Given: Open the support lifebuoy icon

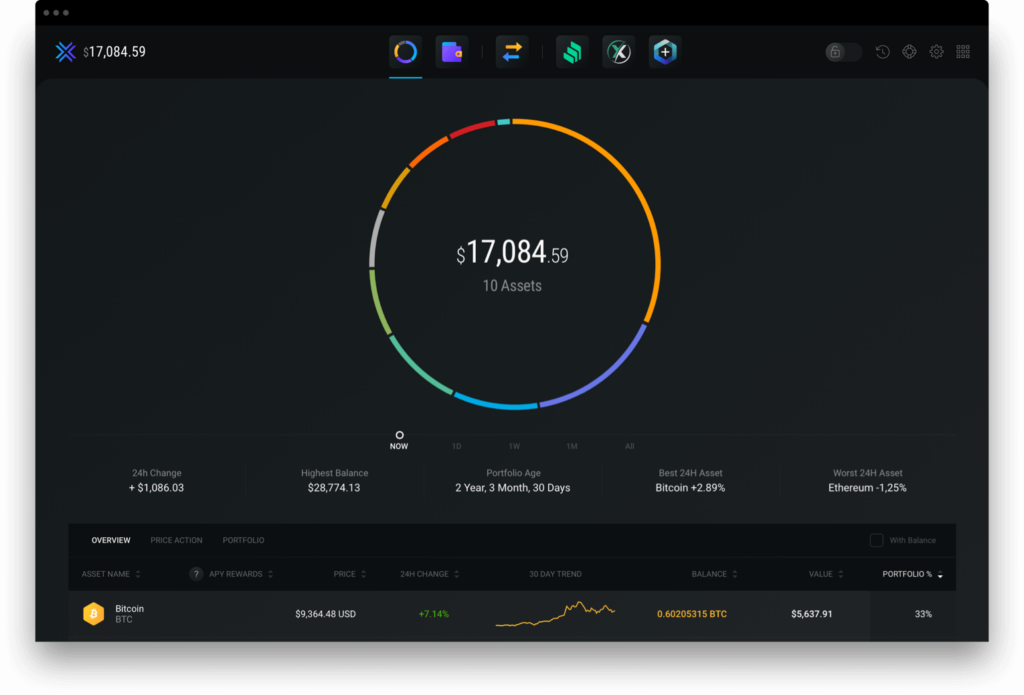Looking at the screenshot, I should coord(909,52).
